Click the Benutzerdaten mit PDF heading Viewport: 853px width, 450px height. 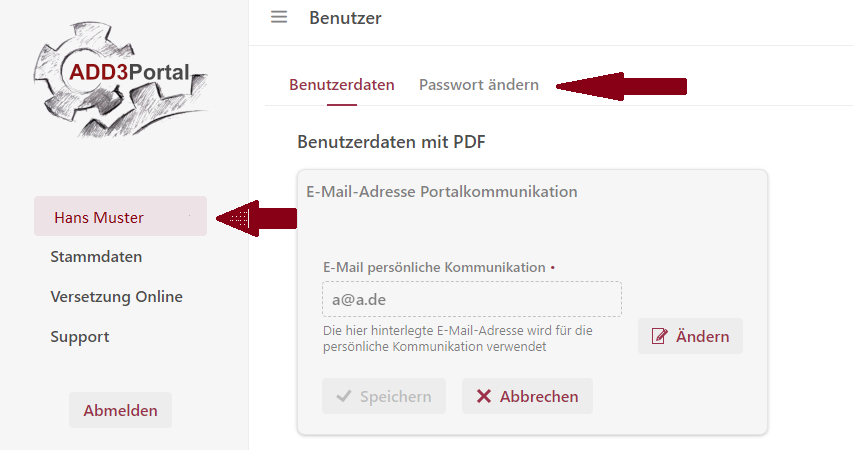(391, 142)
